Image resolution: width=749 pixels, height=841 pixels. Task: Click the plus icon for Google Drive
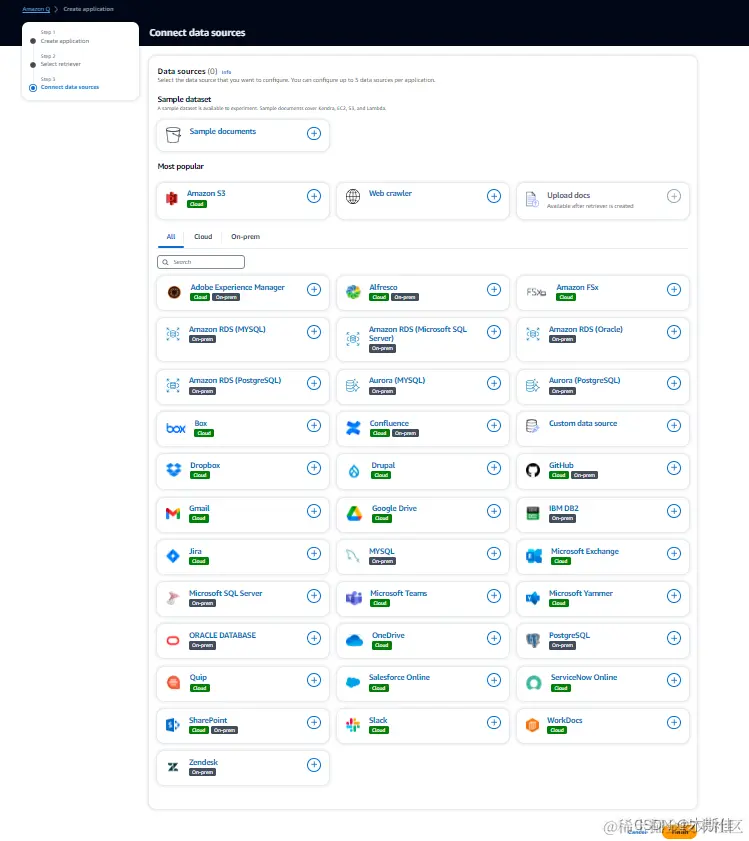(494, 511)
